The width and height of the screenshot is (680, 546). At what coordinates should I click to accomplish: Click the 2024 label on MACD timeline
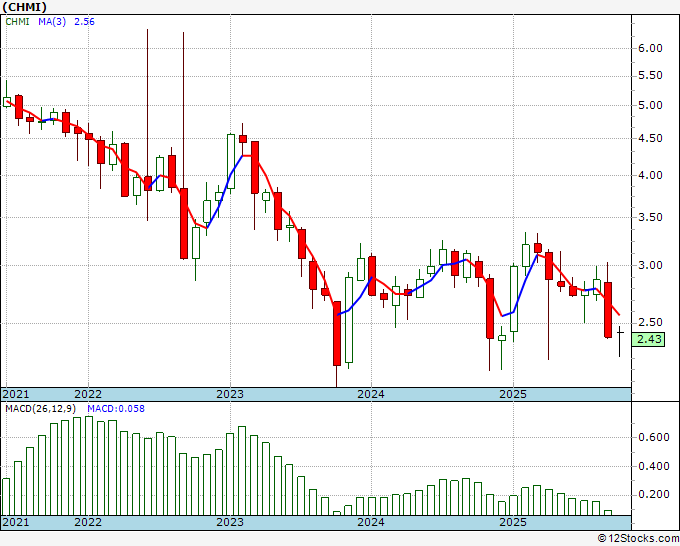[371, 522]
